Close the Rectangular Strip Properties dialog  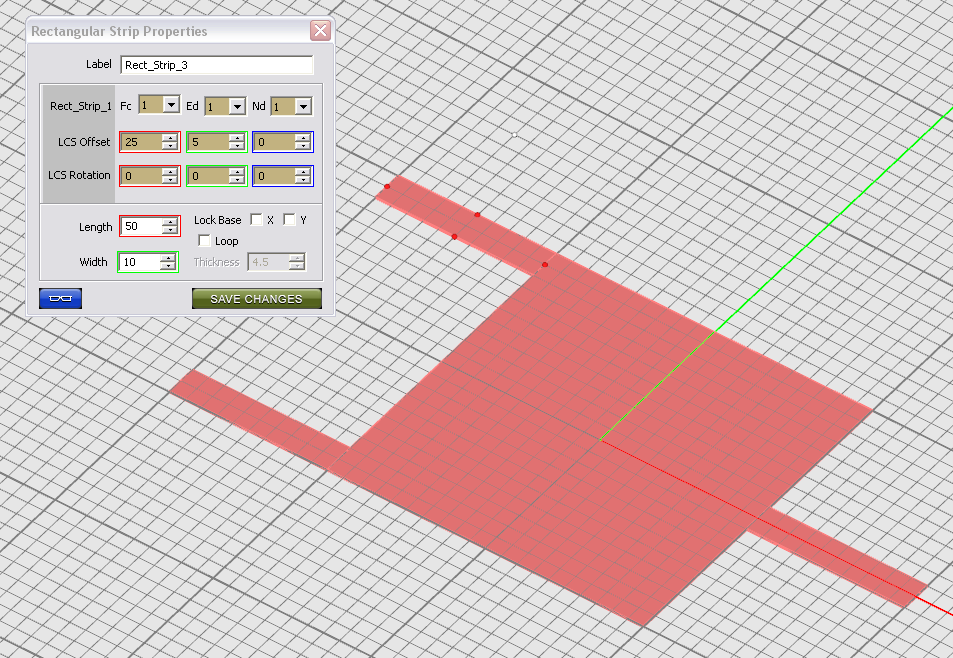(x=320, y=31)
